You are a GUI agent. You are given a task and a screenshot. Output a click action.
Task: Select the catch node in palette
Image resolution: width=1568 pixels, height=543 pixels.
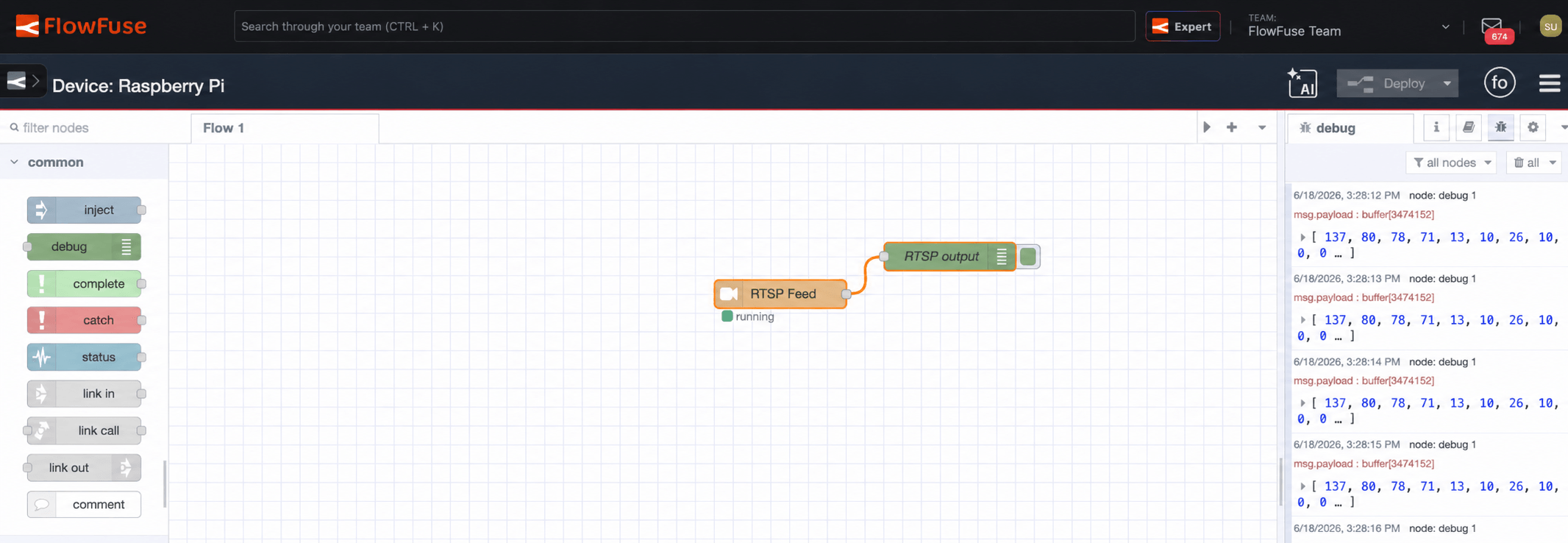[x=85, y=320]
